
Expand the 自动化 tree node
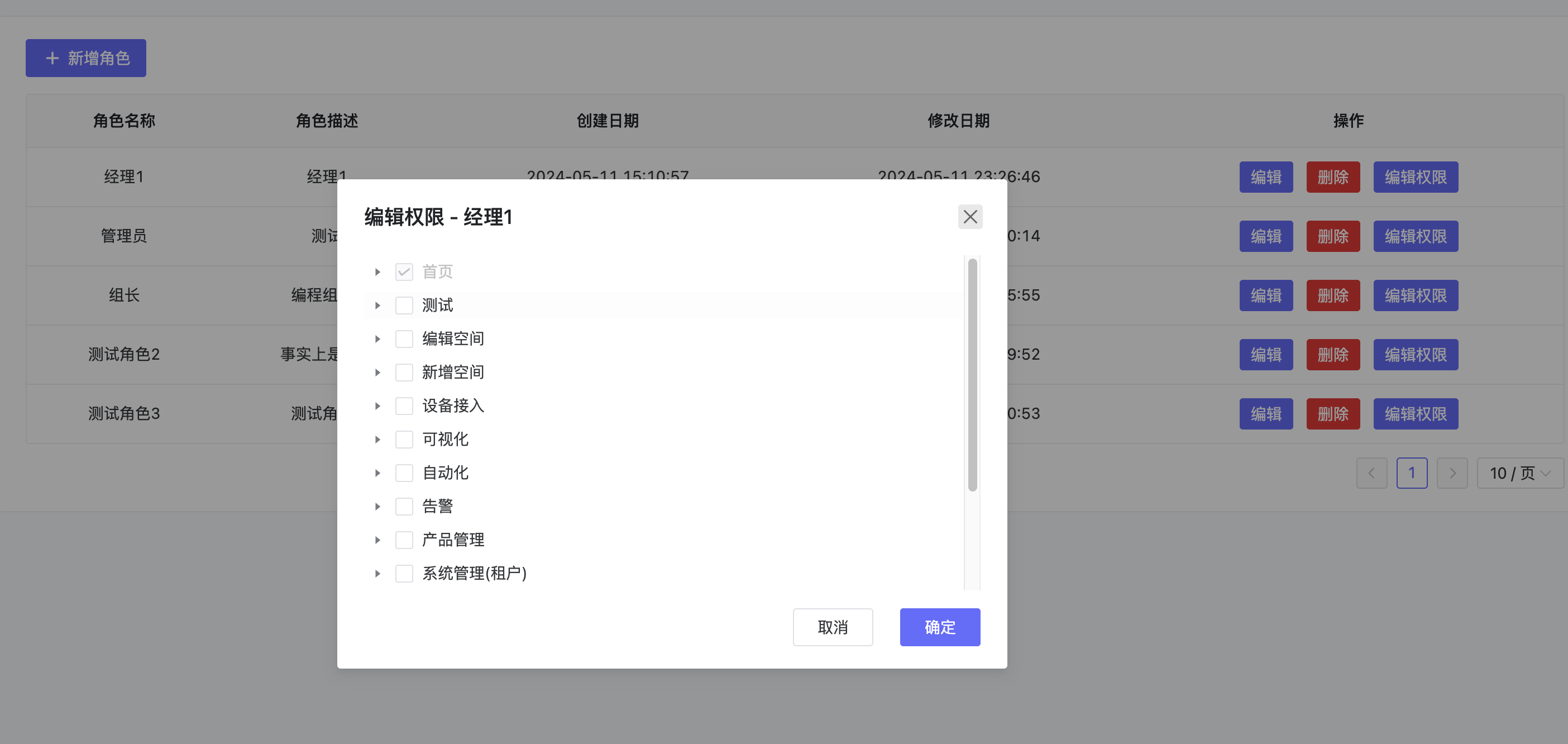(x=377, y=473)
